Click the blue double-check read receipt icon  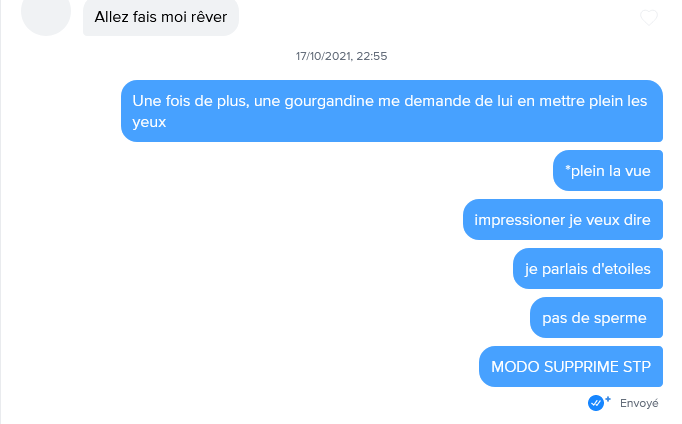595,403
